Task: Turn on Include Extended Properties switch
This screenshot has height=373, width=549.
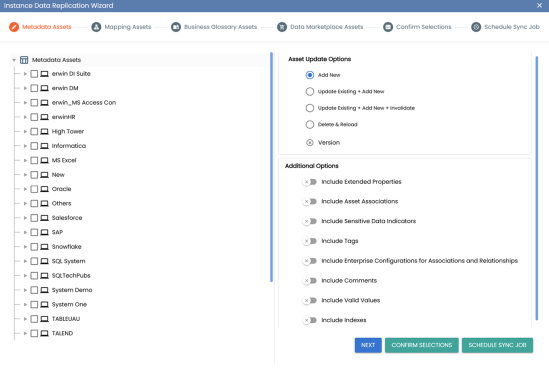Action: tap(310, 182)
